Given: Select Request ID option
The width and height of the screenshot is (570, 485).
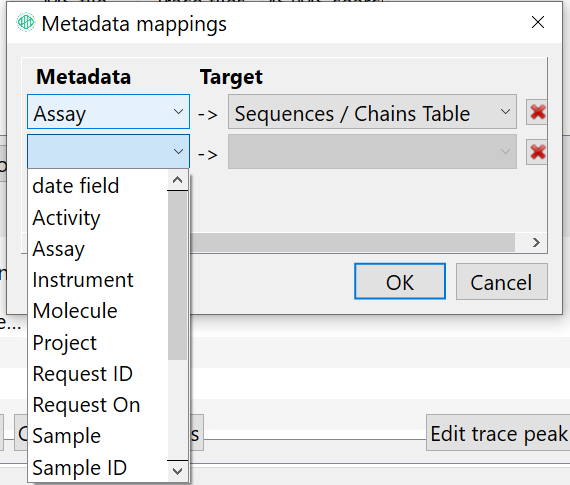Looking at the screenshot, I should click(x=83, y=374).
